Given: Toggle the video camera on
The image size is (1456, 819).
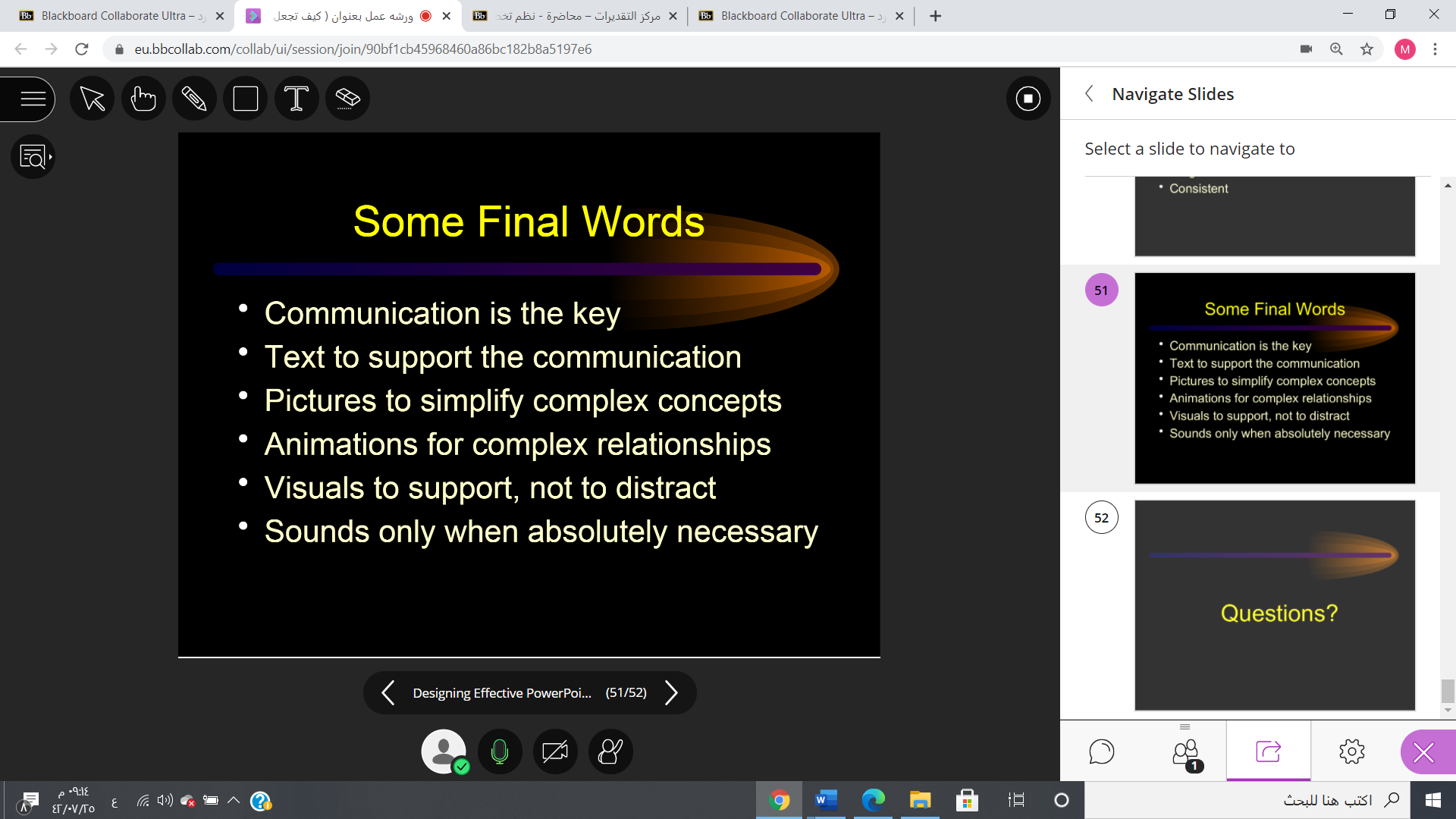Looking at the screenshot, I should pyautogui.click(x=555, y=752).
